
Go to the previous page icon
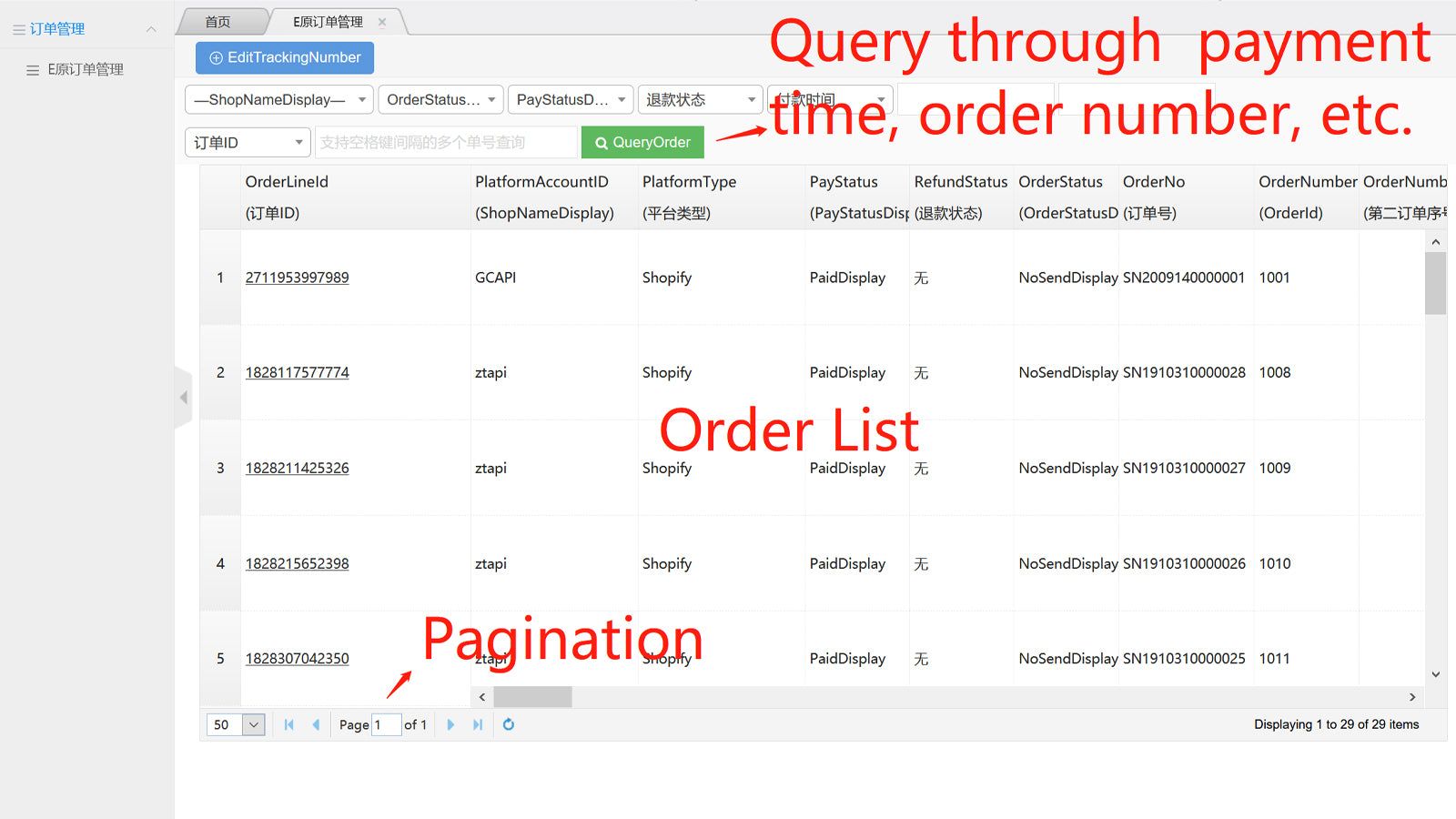(316, 725)
